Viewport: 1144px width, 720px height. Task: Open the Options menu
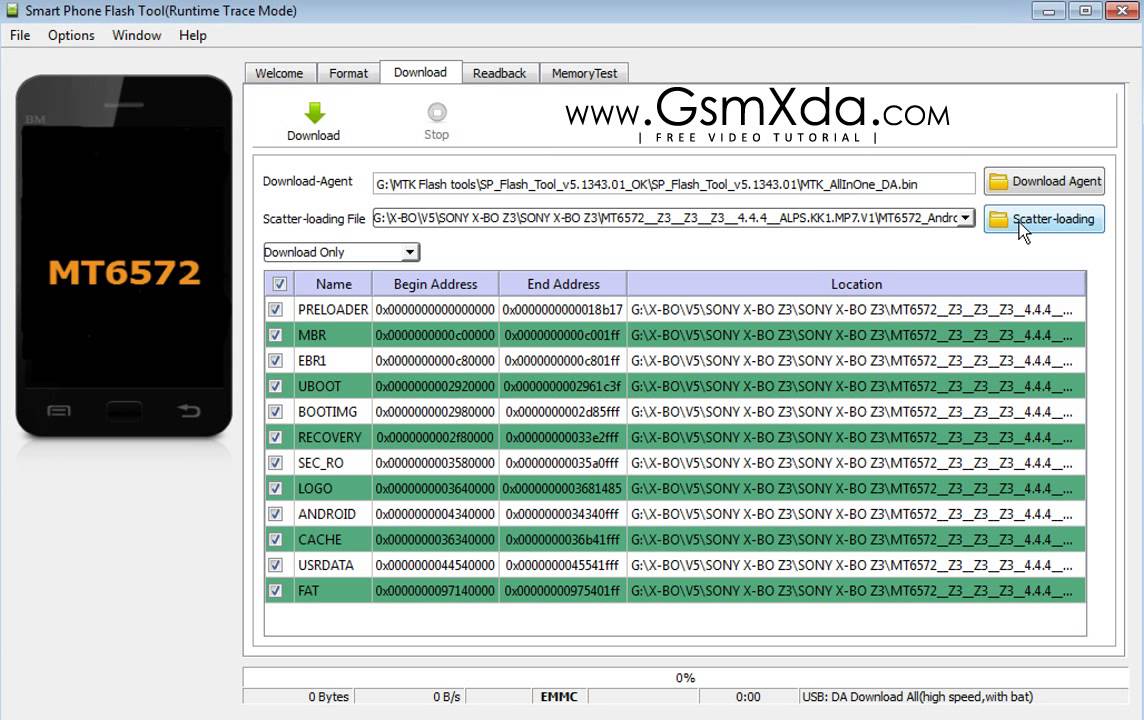tap(71, 35)
